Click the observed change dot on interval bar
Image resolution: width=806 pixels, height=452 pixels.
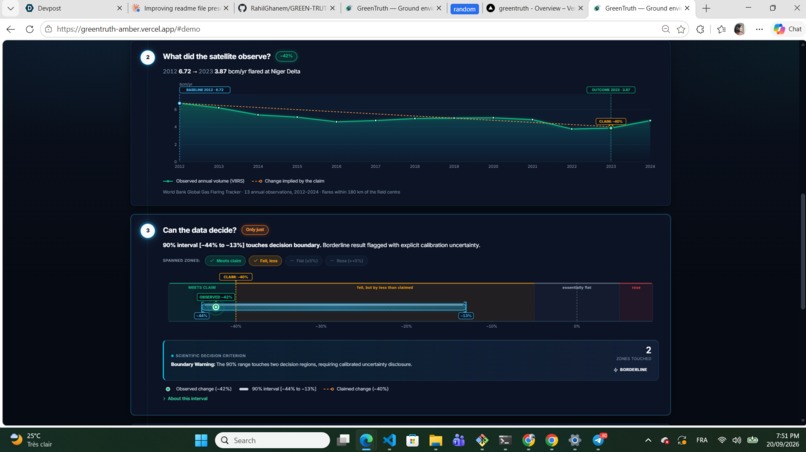click(x=216, y=307)
